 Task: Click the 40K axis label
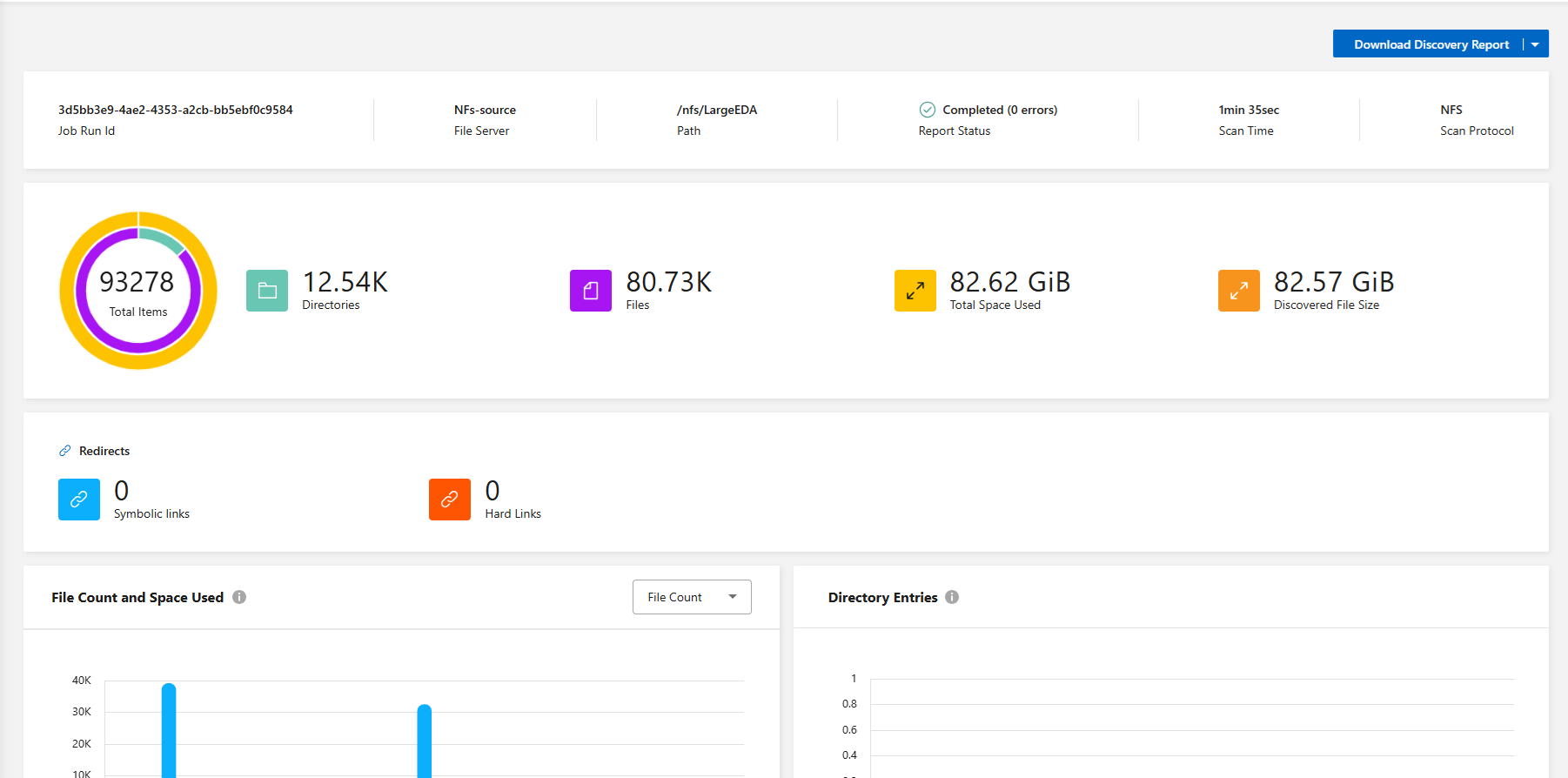click(x=82, y=681)
